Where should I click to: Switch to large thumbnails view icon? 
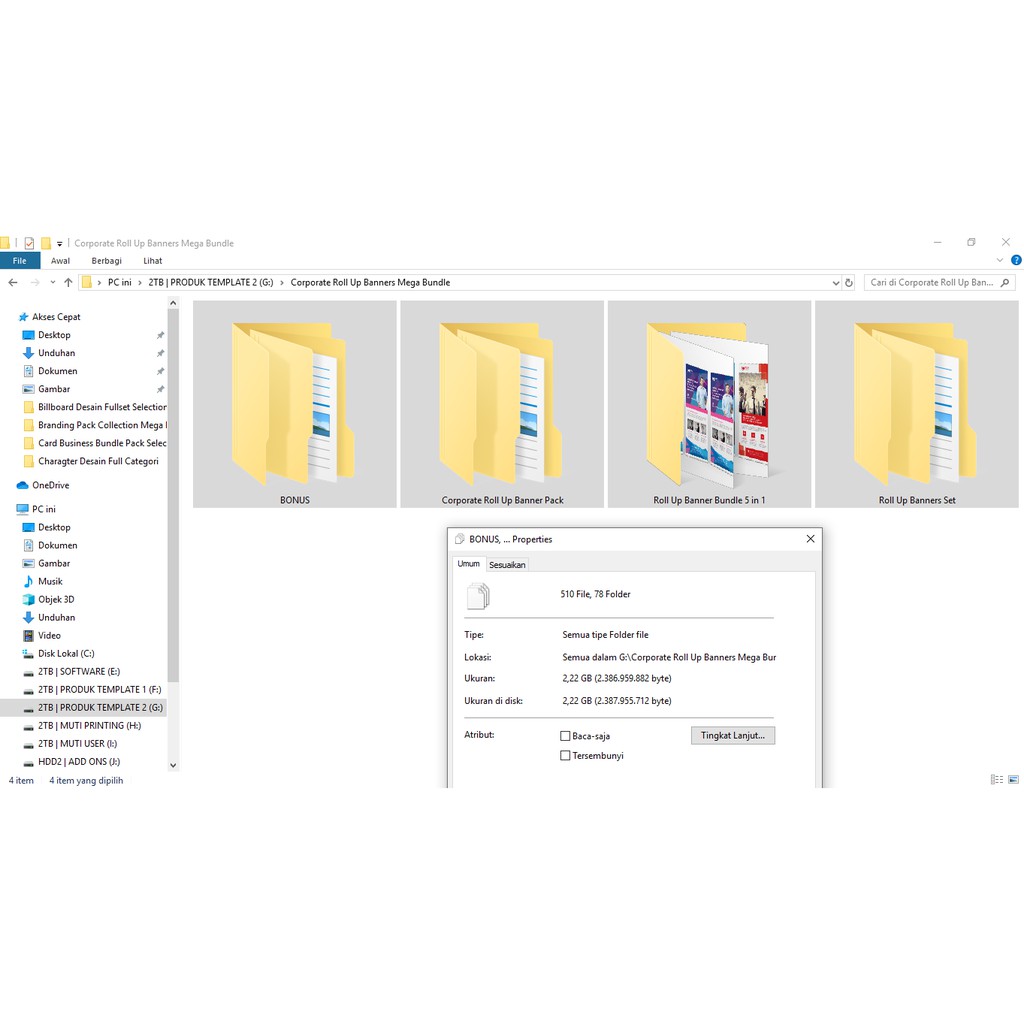tap(1013, 780)
